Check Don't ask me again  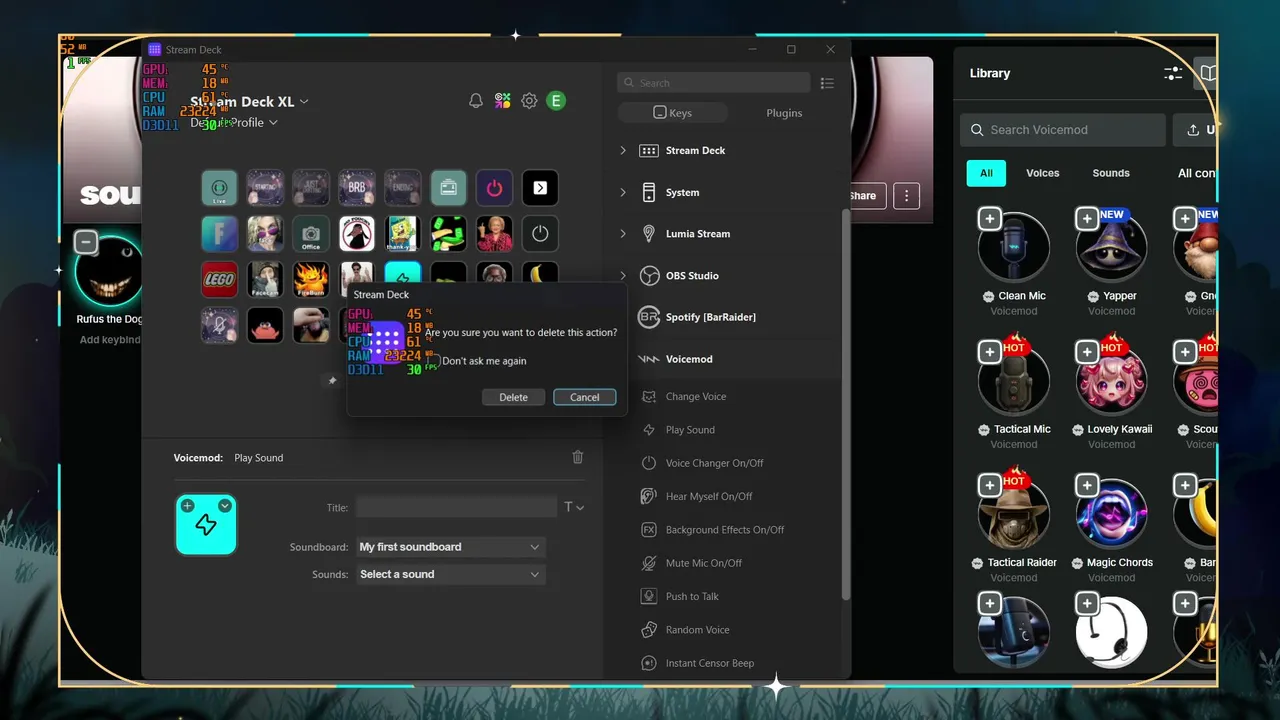pyautogui.click(x=435, y=361)
